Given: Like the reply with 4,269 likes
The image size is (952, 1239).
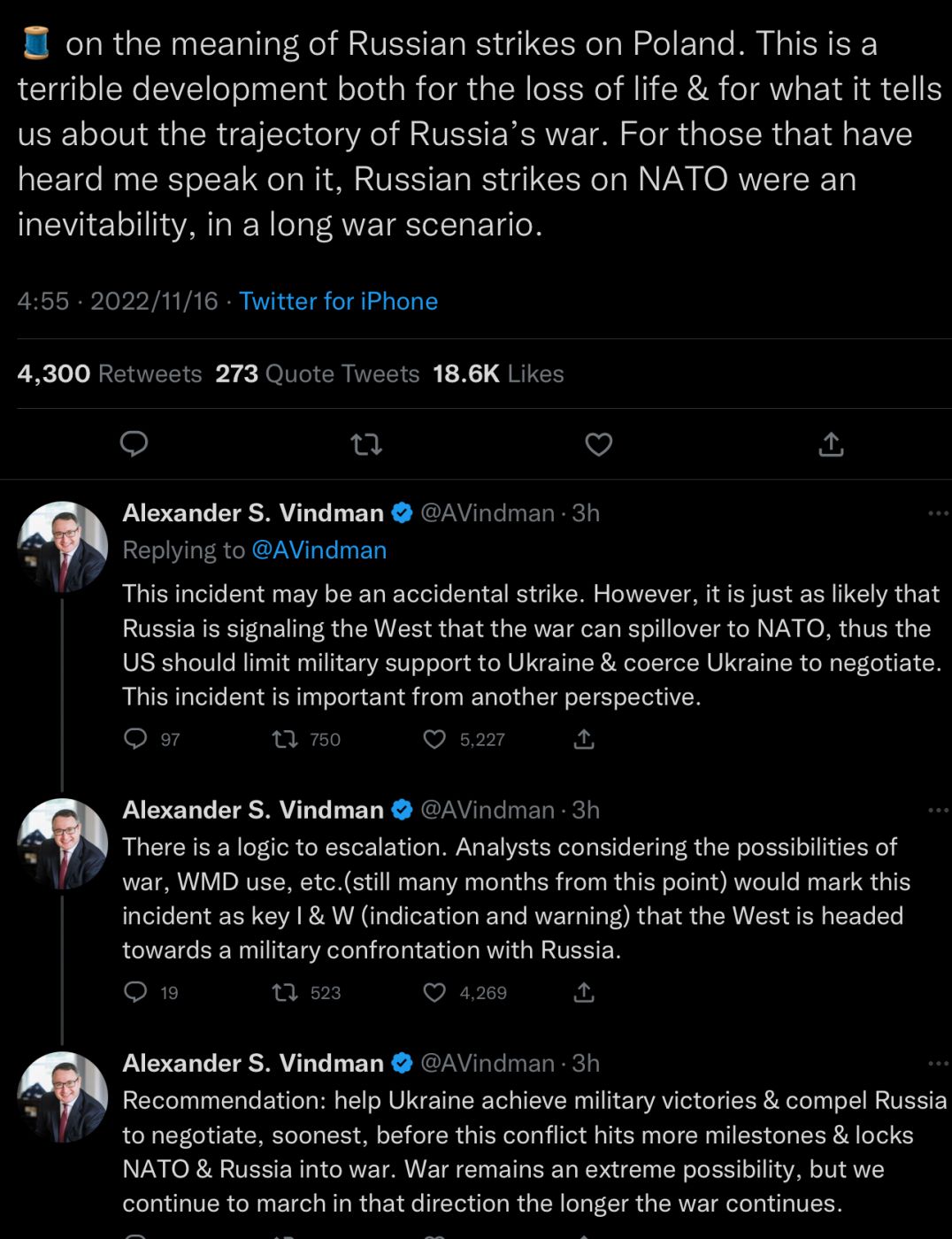Looking at the screenshot, I should (x=434, y=992).
